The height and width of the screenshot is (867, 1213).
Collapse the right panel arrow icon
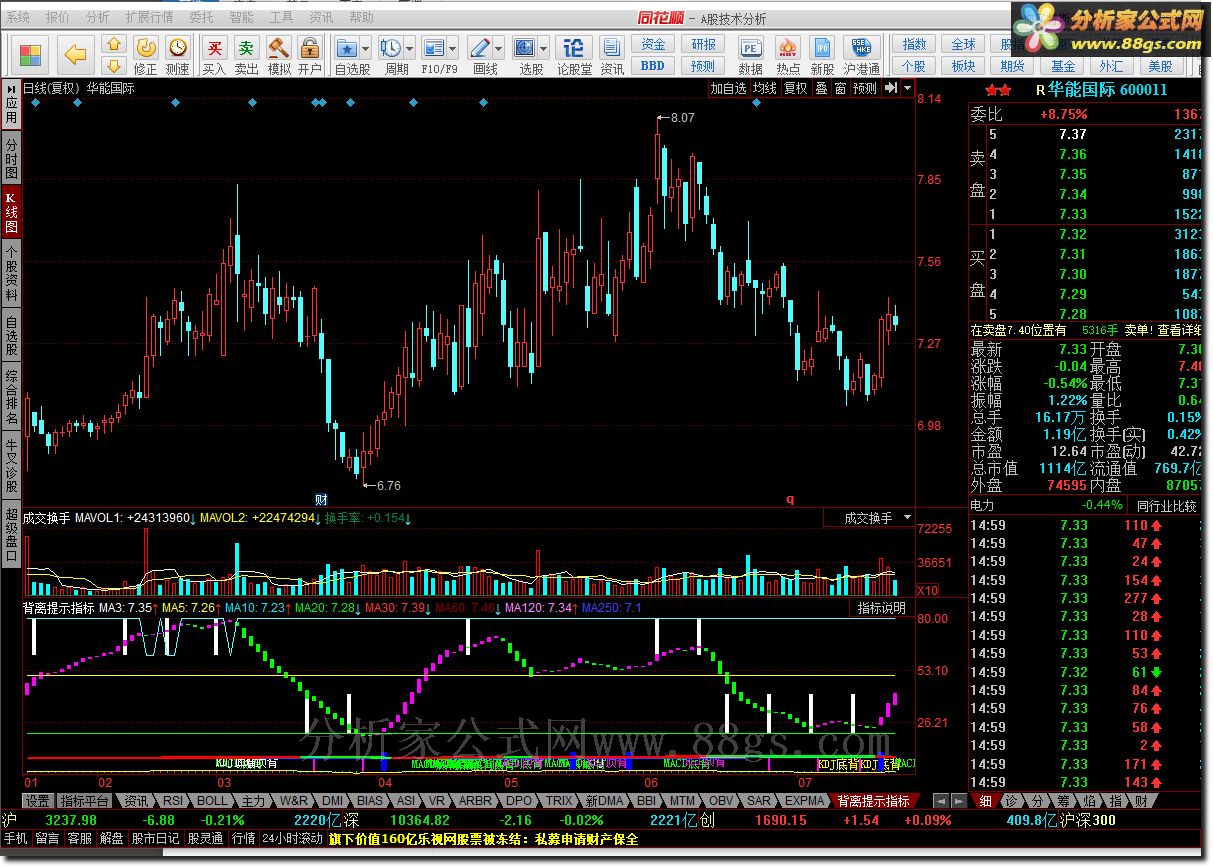pos(891,88)
